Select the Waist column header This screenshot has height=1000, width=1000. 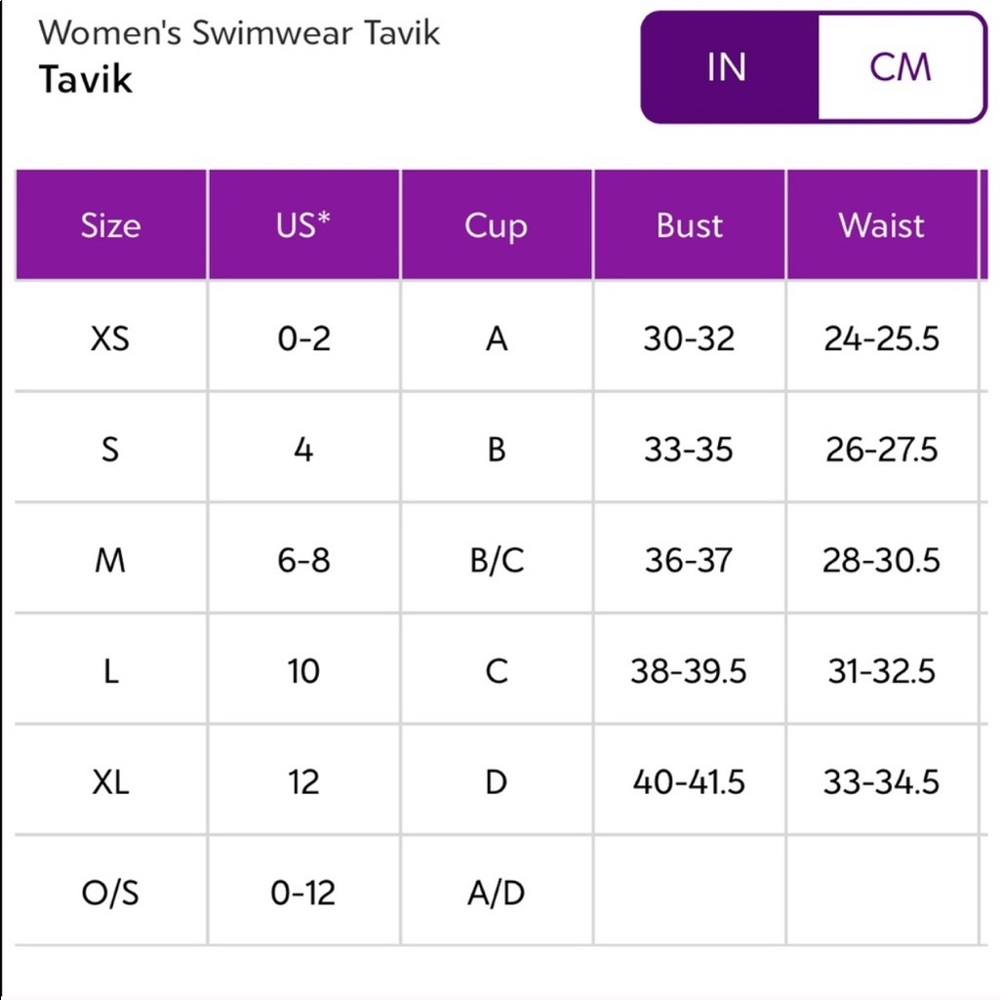coord(882,224)
